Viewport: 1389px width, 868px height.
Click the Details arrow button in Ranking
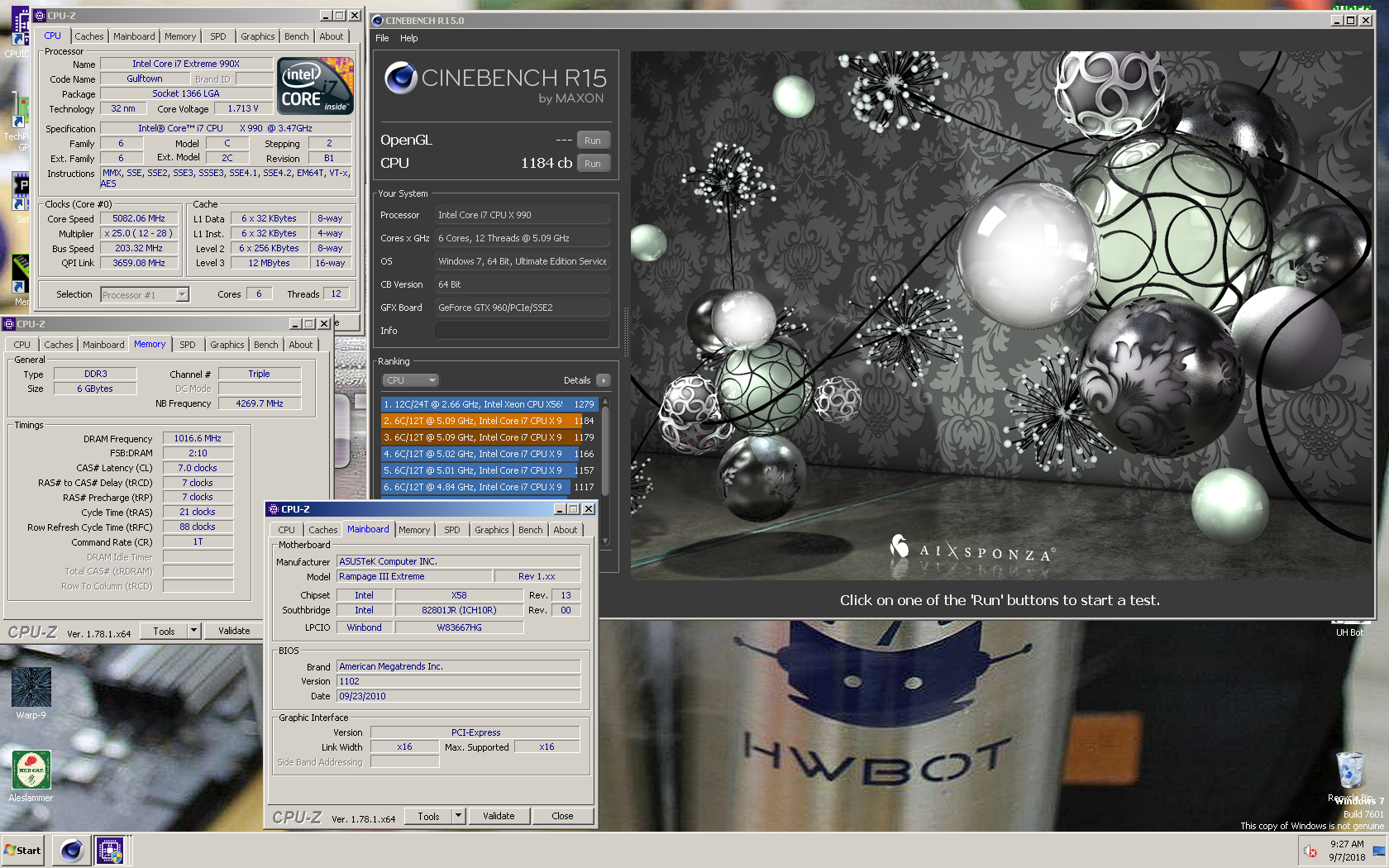604,380
